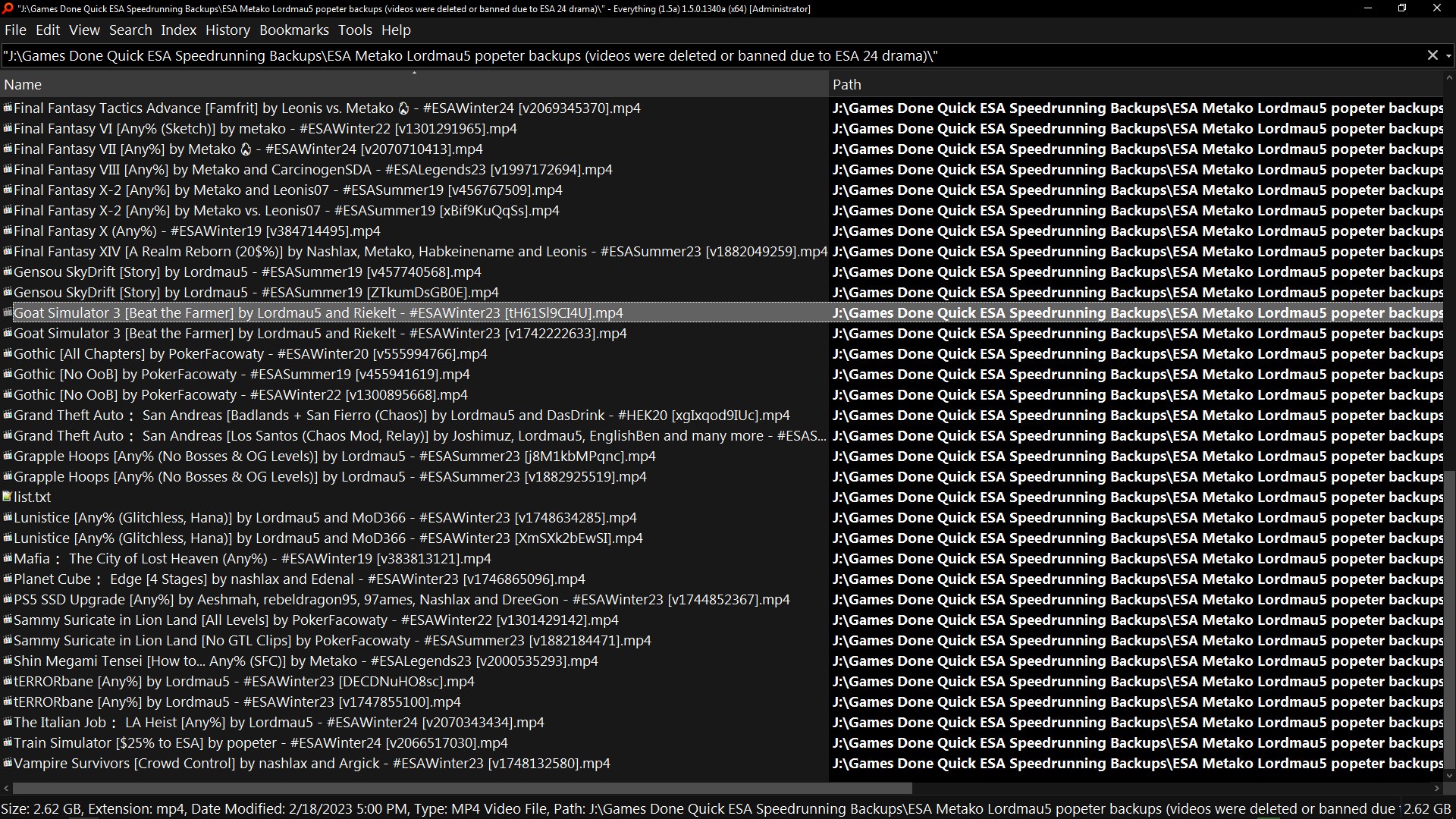Select Gensou SkyDrift ZTkumDsGB0E.mp4 file
The width and height of the screenshot is (1456, 819).
256,293
